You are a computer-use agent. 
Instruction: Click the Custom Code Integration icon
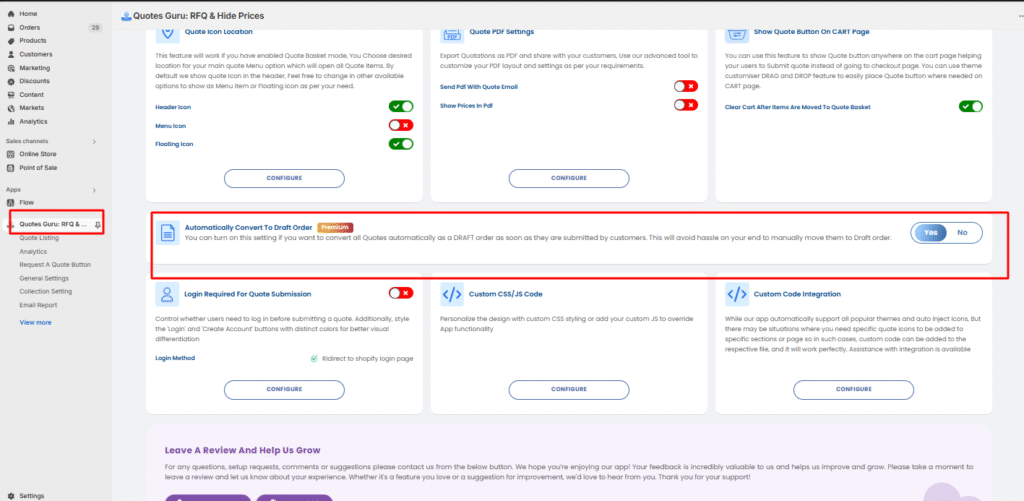tap(737, 294)
